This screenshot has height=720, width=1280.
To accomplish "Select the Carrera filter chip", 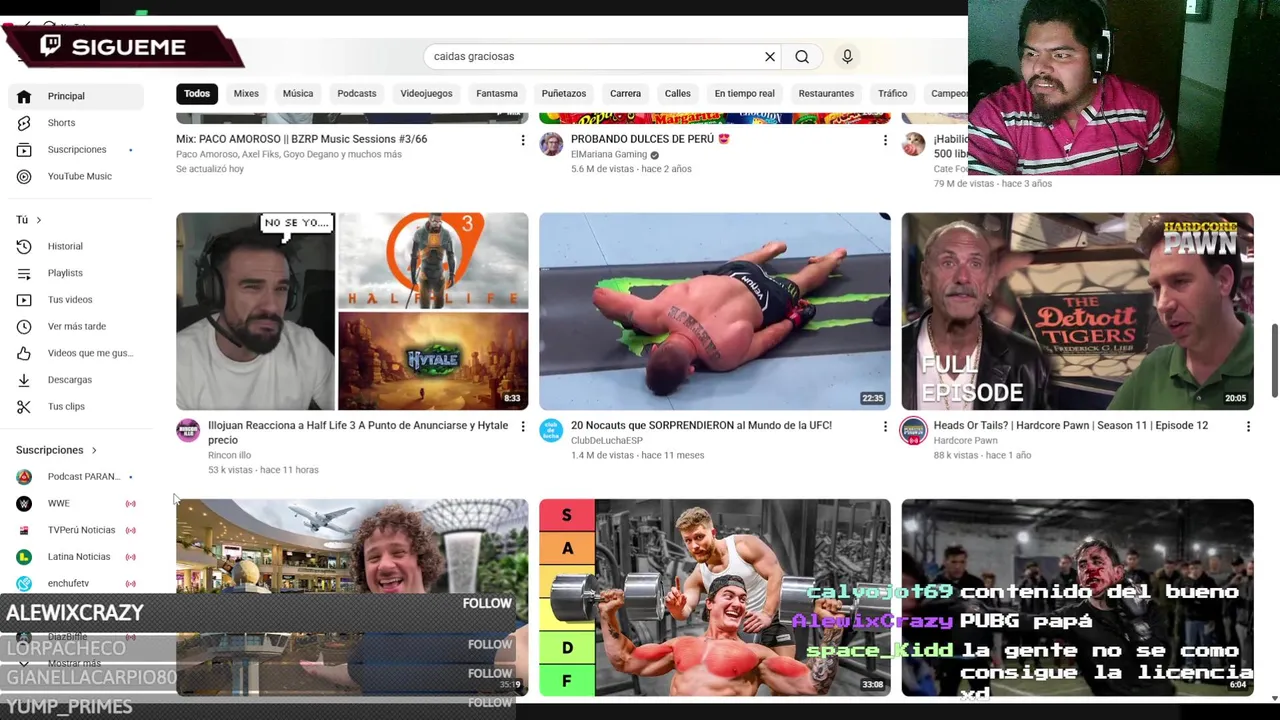I will 626,94.
